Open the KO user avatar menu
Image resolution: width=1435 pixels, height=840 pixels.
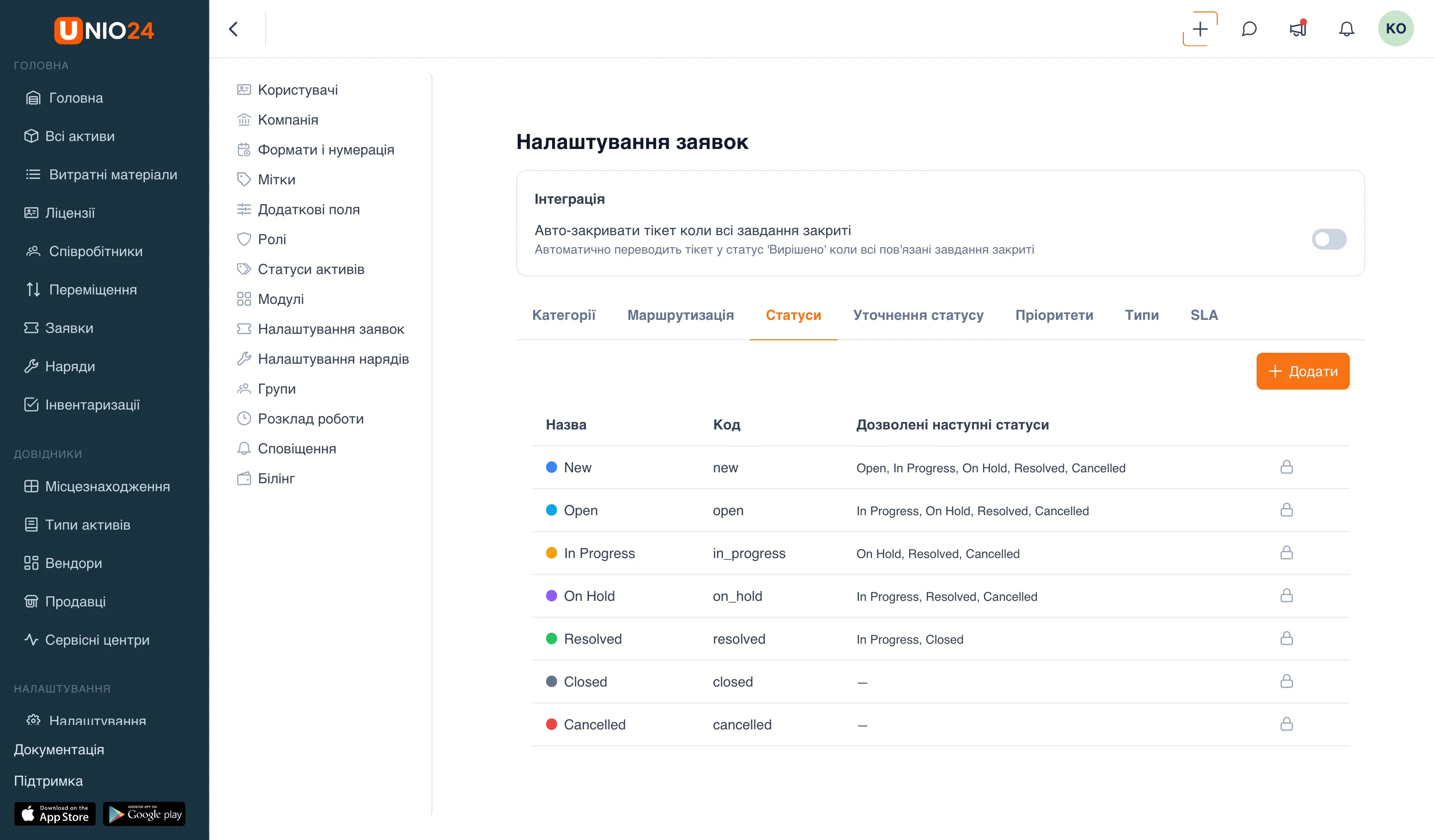coord(1395,28)
